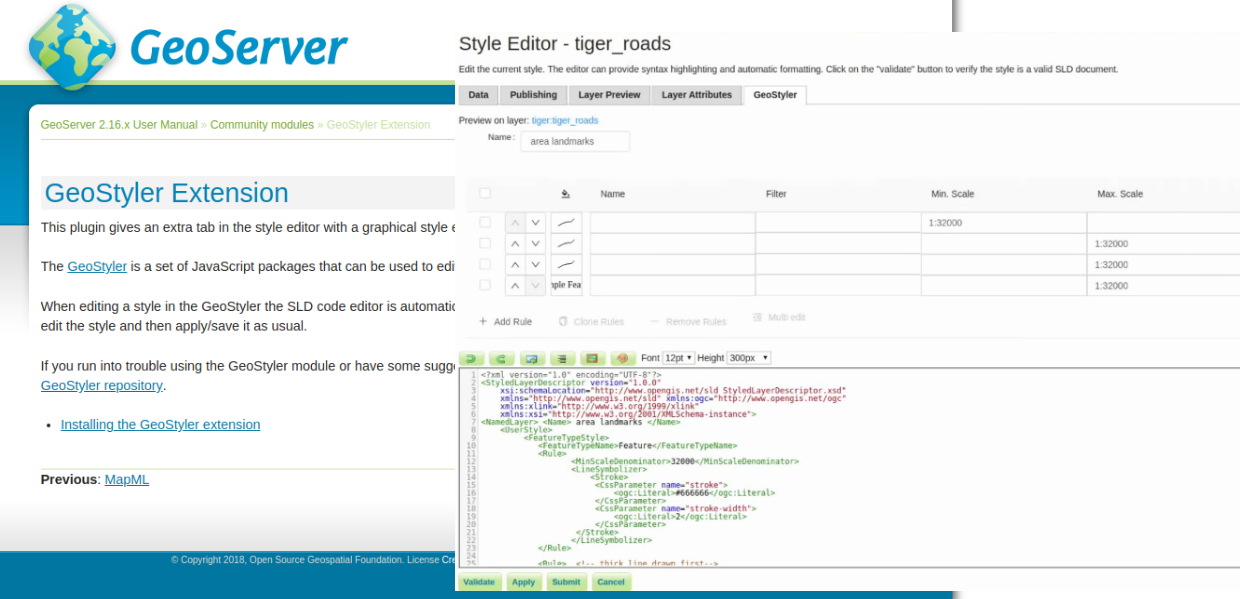Tick the checkbox of the third rule row
The width and height of the screenshot is (1240, 599).
tap(485, 264)
